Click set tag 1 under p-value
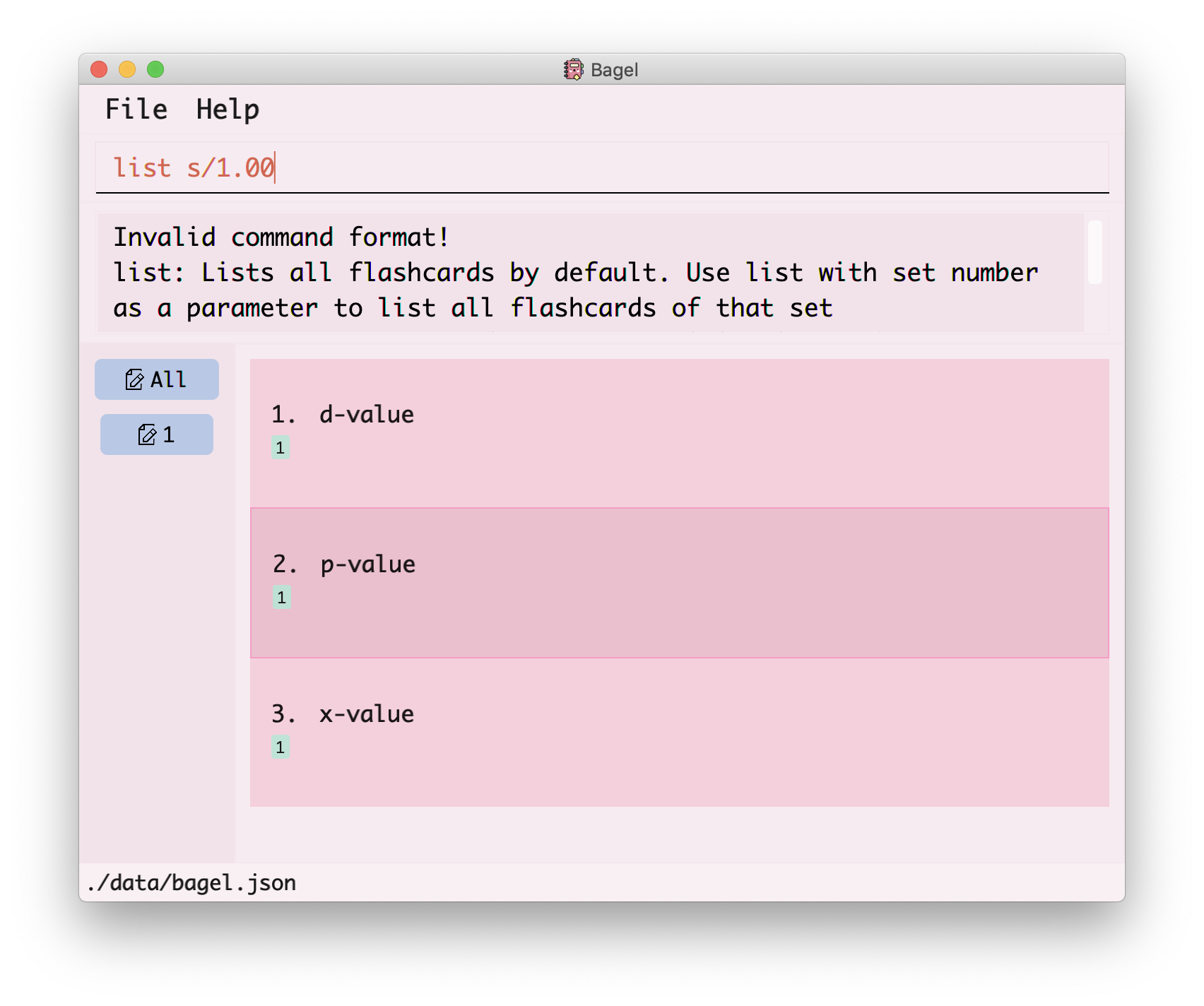 pyautogui.click(x=282, y=597)
